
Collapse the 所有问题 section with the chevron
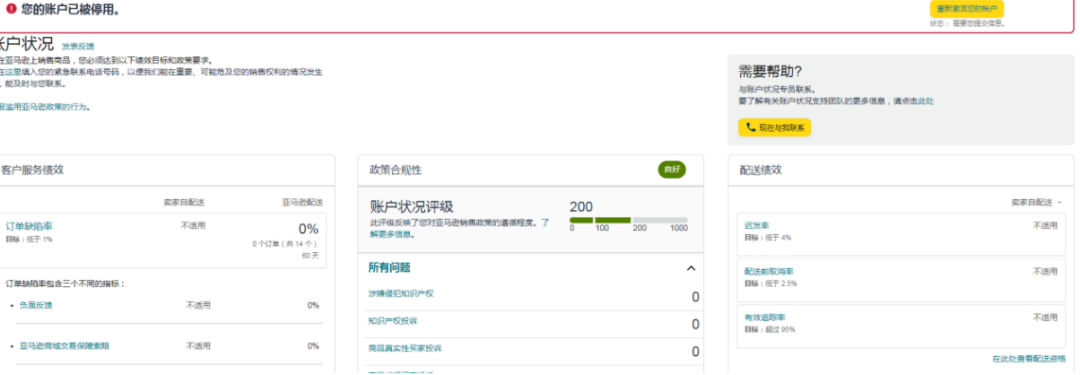click(x=692, y=268)
